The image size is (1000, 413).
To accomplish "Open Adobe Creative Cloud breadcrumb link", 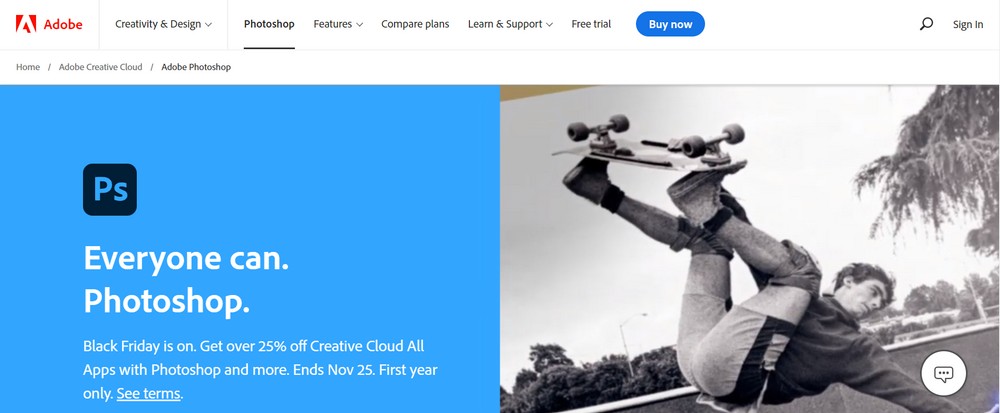I will [101, 67].
